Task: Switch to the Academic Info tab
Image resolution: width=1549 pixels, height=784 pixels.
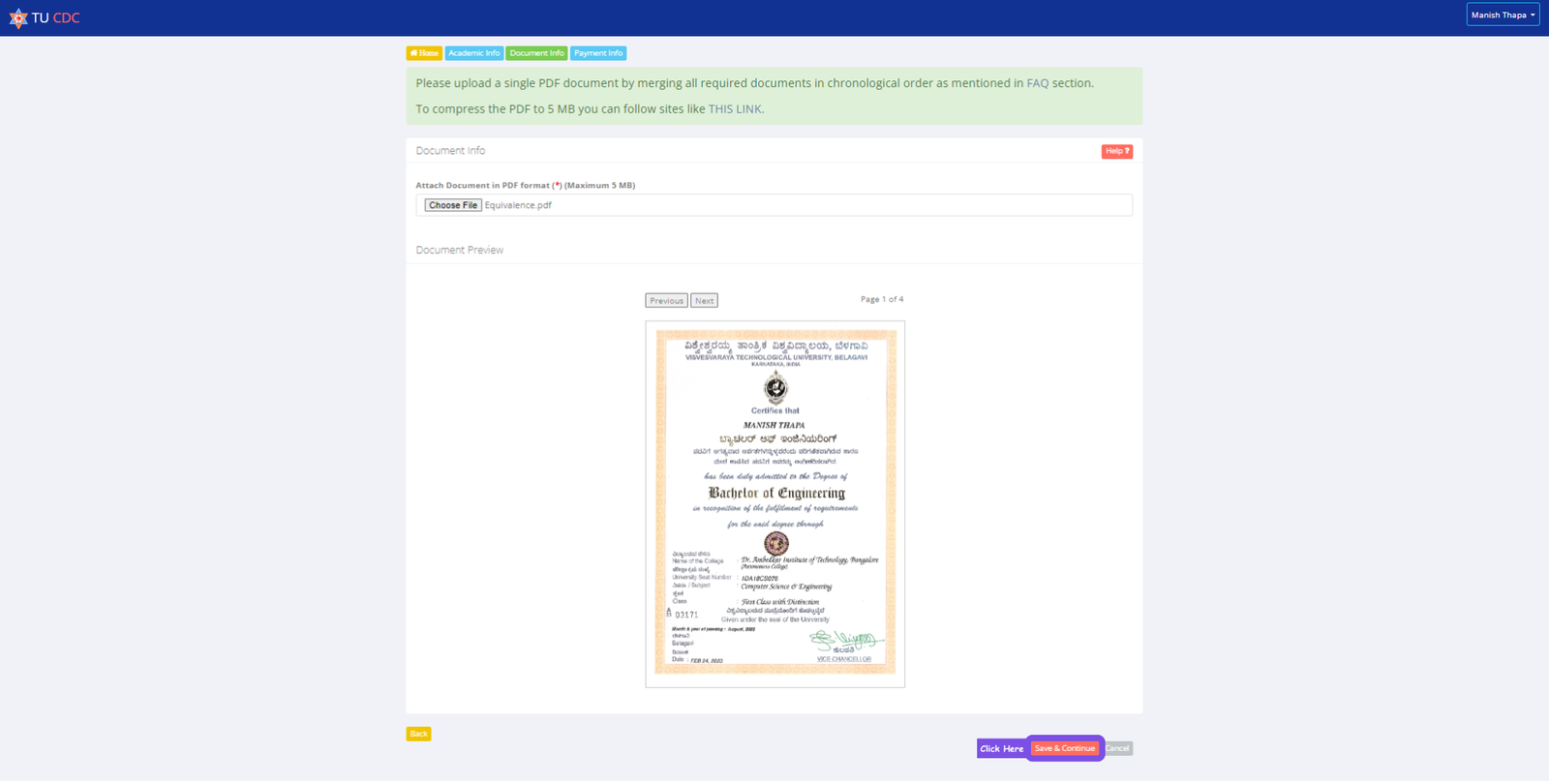Action: (x=474, y=53)
